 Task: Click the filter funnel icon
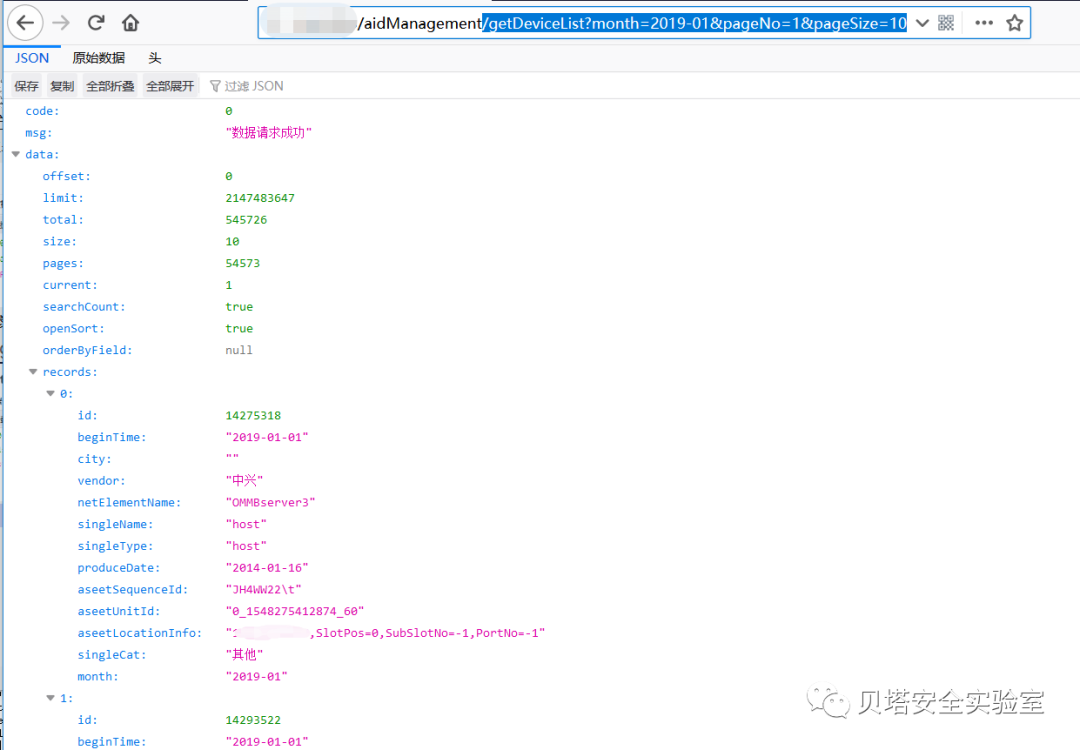[214, 86]
